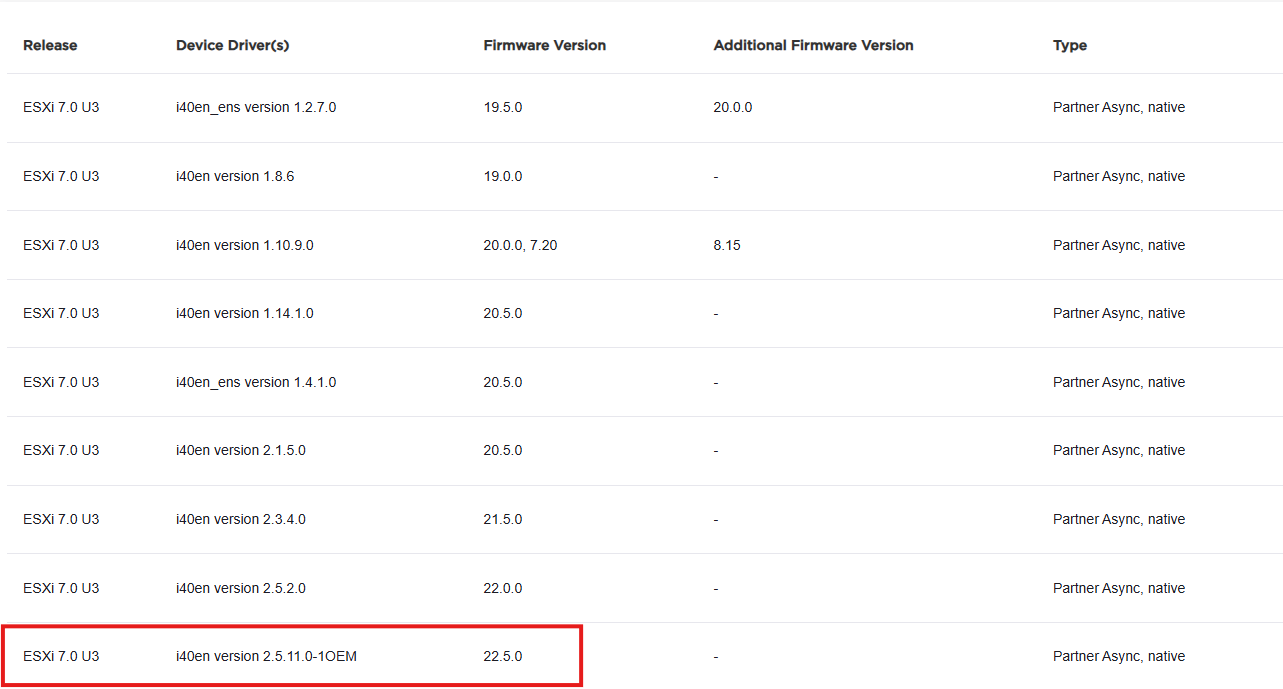Click the i40en version 2.1.5.0 driver
Screen dimensions: 1283x689
coord(241,450)
